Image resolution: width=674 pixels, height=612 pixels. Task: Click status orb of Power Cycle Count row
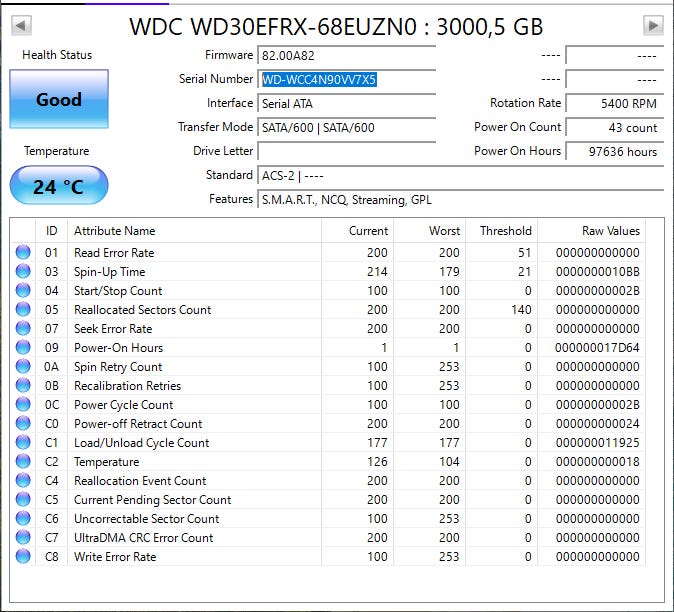(23, 404)
